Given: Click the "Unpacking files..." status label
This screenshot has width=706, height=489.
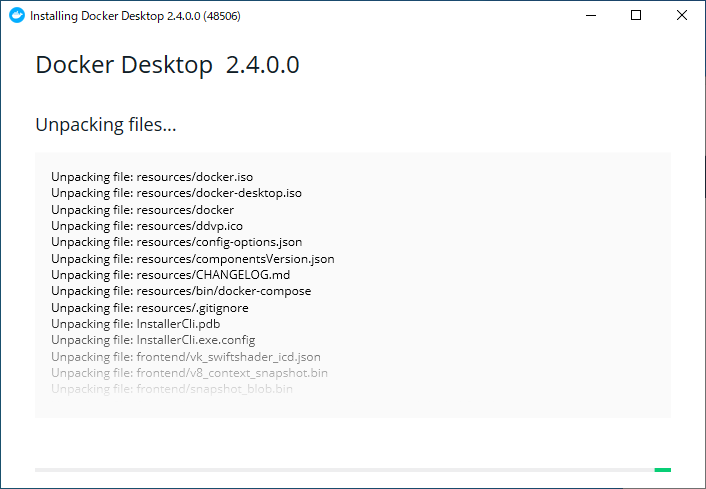Looking at the screenshot, I should 106,125.
